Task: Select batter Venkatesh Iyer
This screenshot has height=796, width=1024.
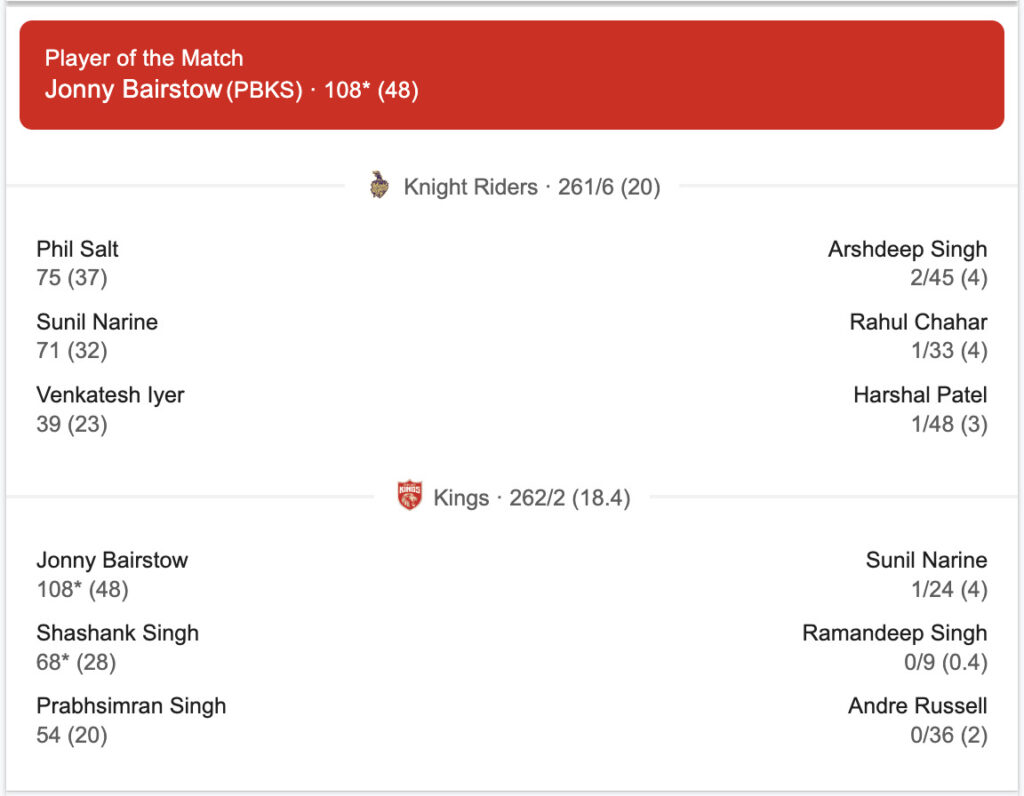Action: [110, 395]
